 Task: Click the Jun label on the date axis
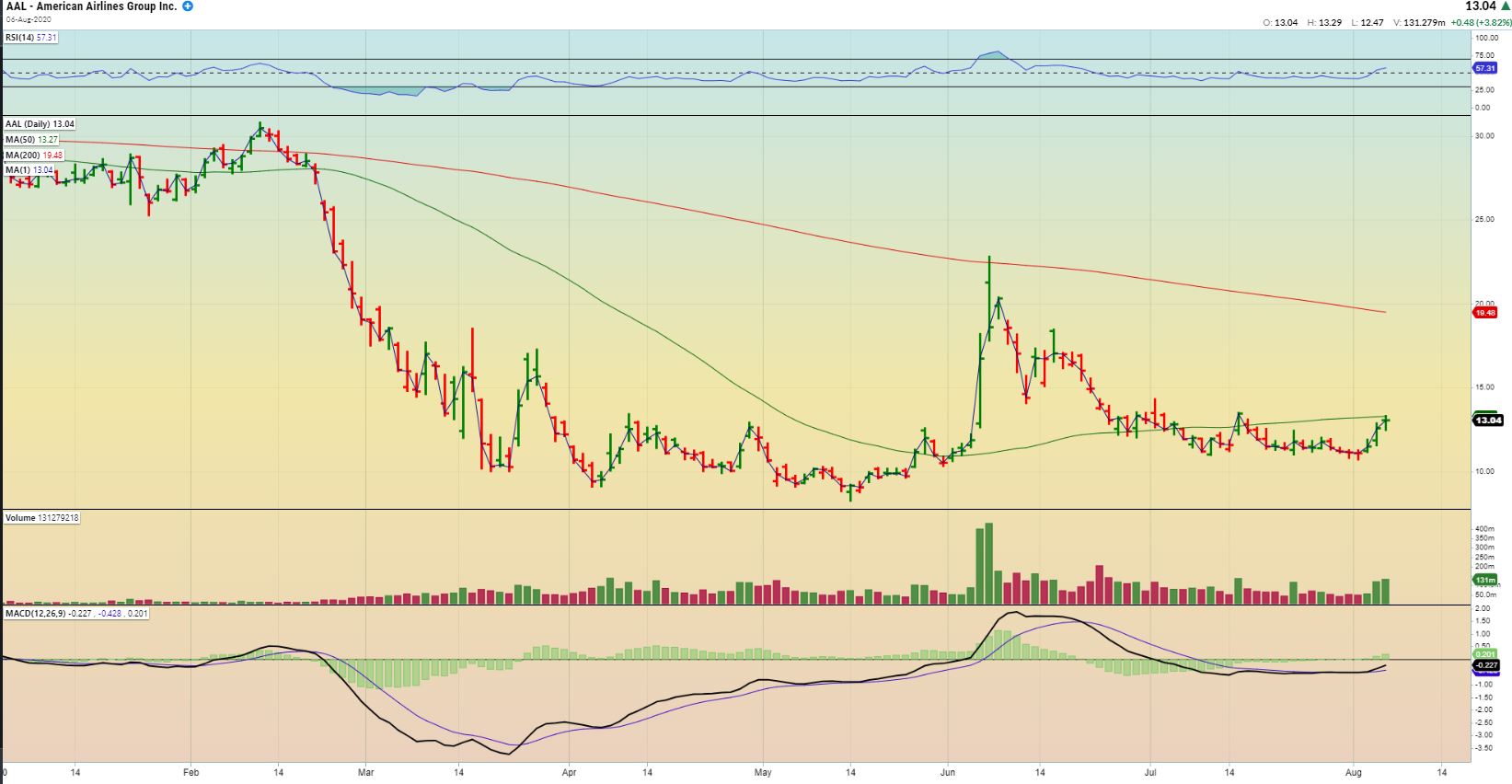click(x=947, y=771)
